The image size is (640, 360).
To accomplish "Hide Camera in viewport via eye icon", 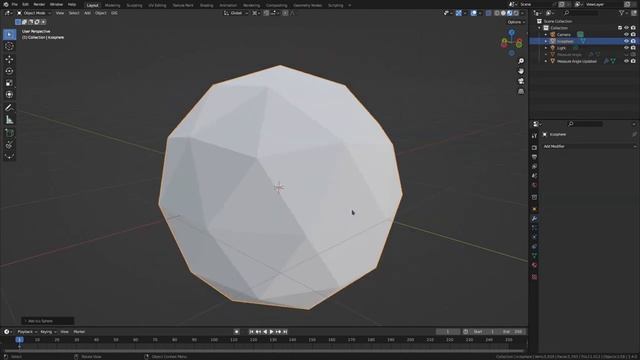I will coord(626,35).
